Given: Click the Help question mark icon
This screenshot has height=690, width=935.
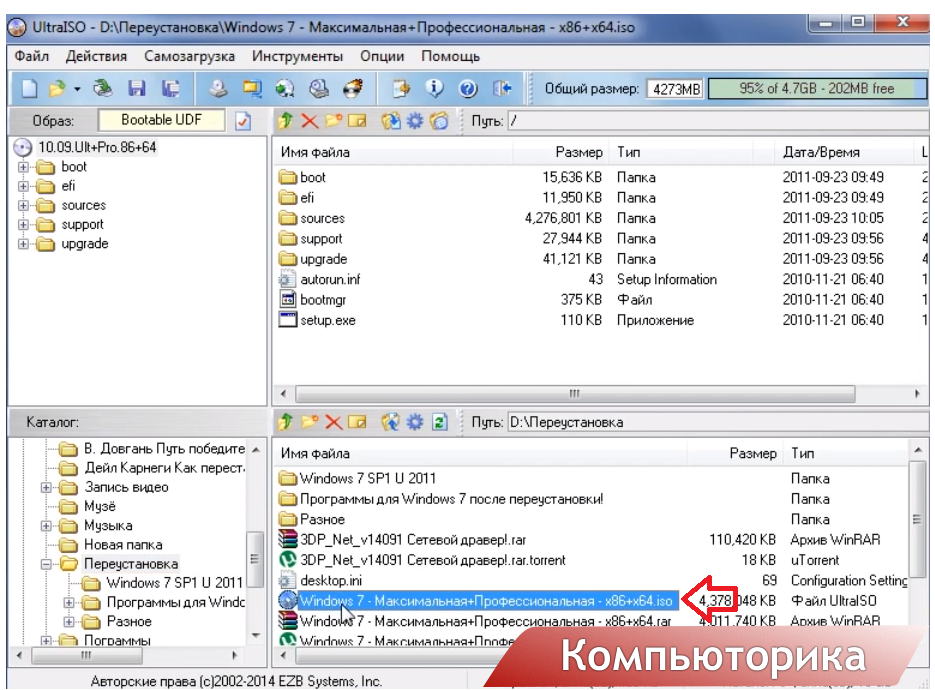Looking at the screenshot, I should click(468, 89).
